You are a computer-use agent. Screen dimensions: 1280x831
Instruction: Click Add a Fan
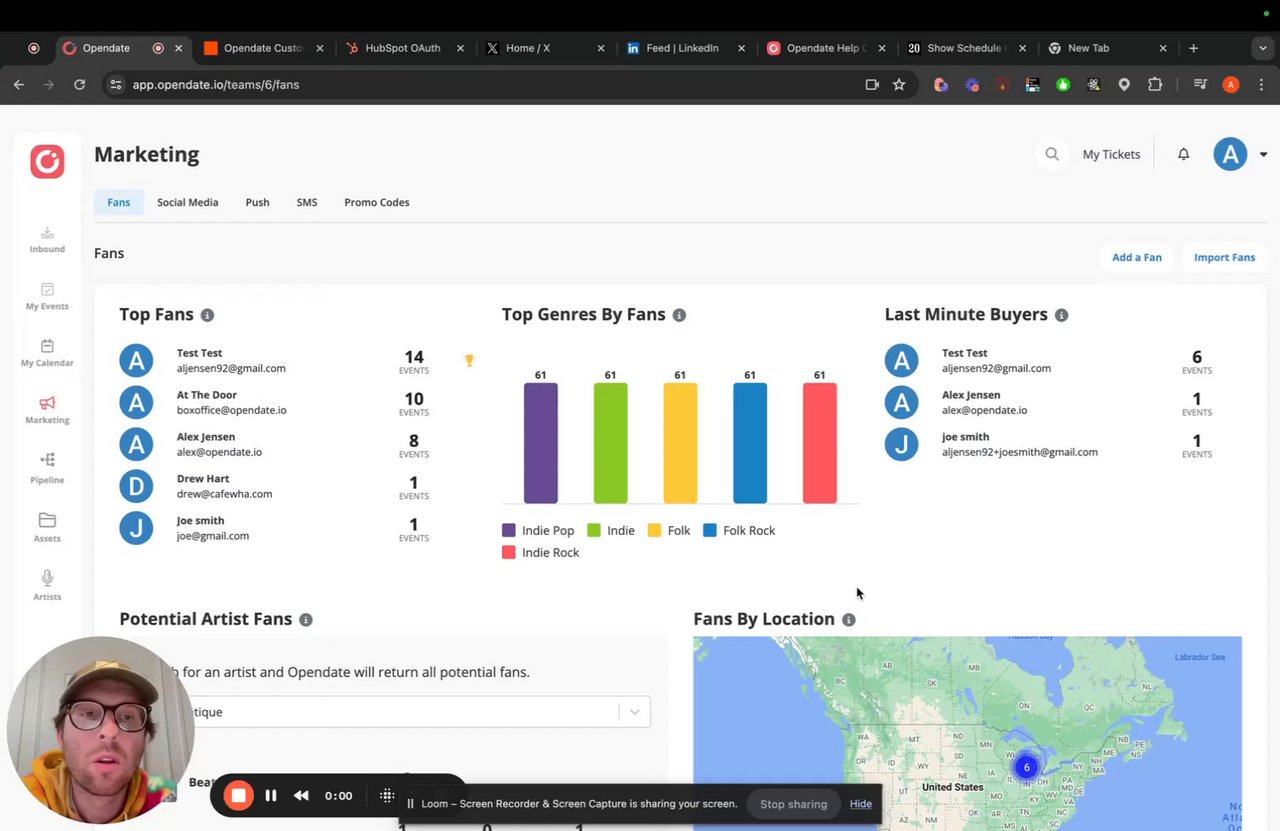1137,257
